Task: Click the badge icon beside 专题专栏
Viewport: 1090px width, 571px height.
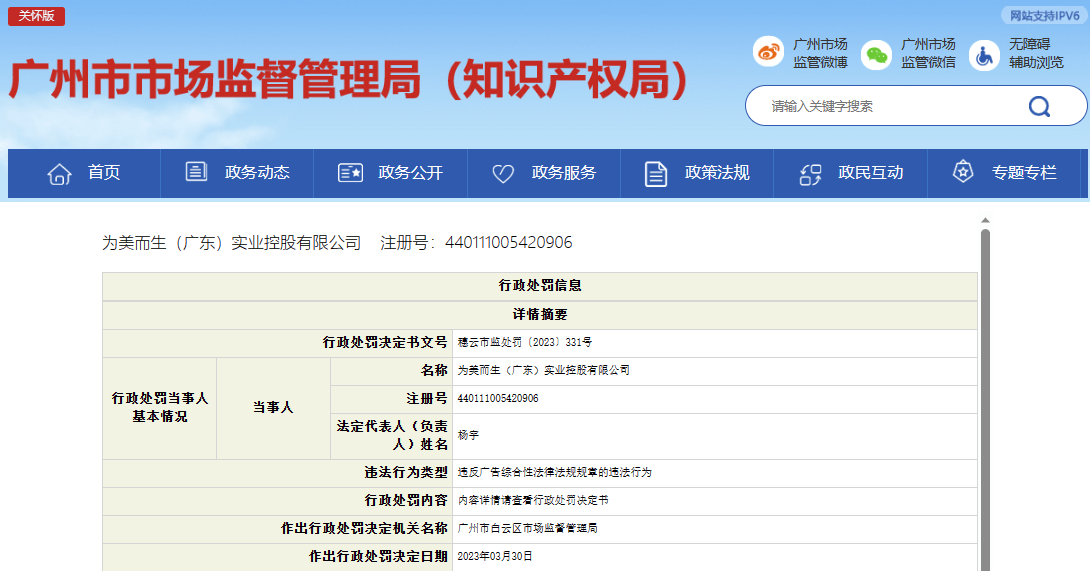Action: point(963,173)
